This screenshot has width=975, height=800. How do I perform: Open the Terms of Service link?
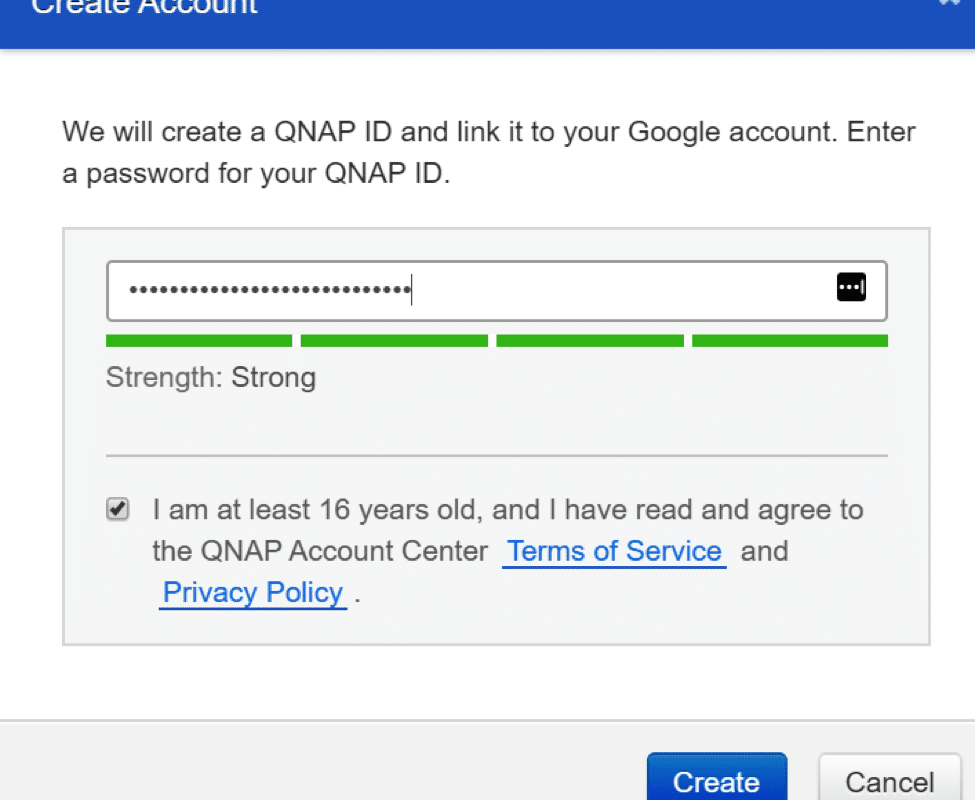pyautogui.click(x=614, y=551)
